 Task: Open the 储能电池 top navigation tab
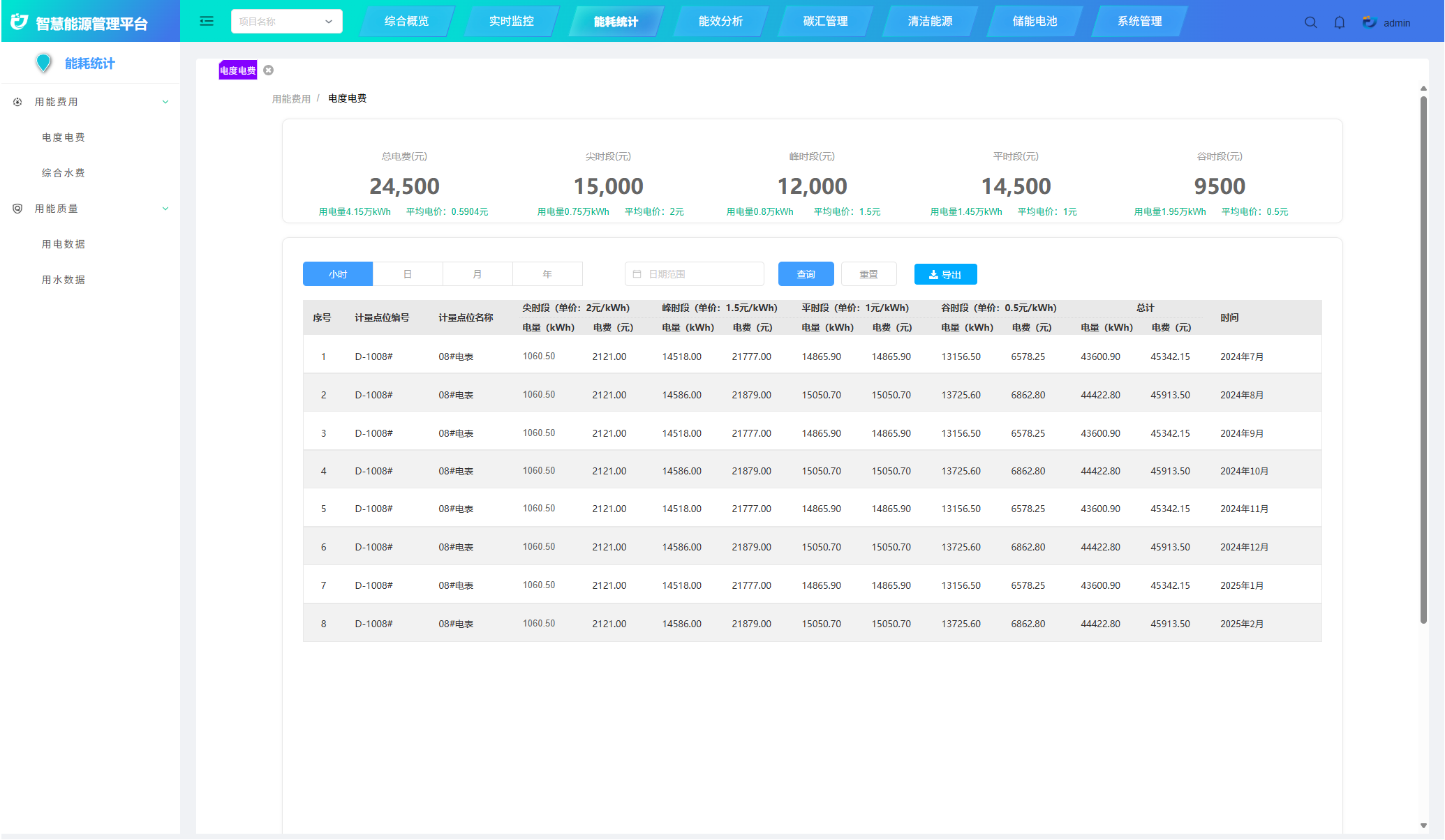coord(1035,22)
